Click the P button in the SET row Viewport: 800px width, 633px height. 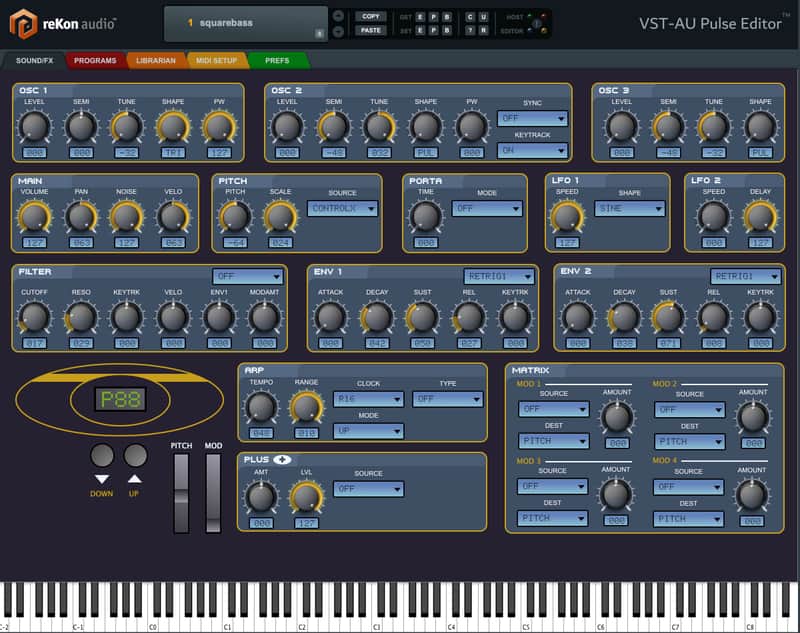(433, 31)
